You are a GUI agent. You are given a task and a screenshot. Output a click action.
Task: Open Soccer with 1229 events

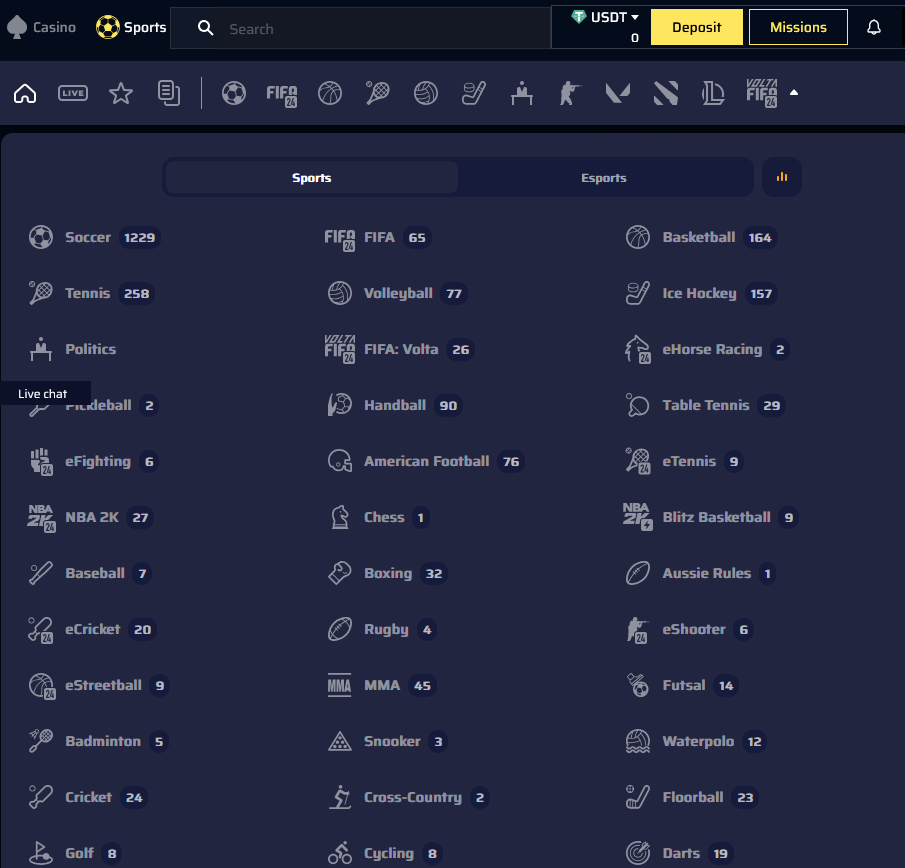pos(95,237)
